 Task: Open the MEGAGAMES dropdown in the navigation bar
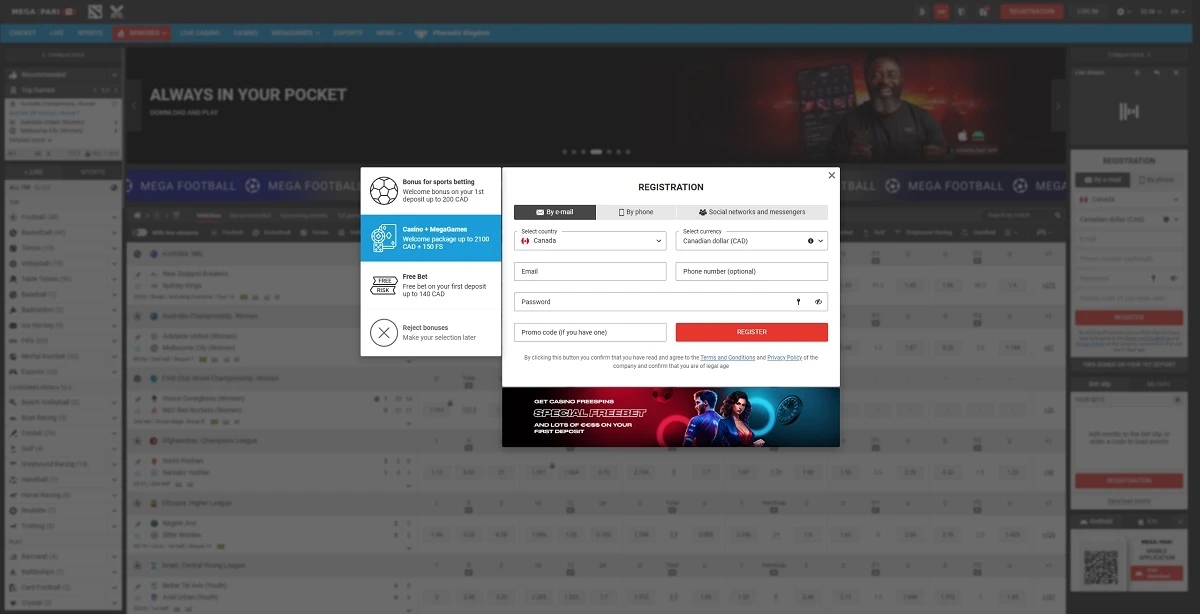point(295,33)
